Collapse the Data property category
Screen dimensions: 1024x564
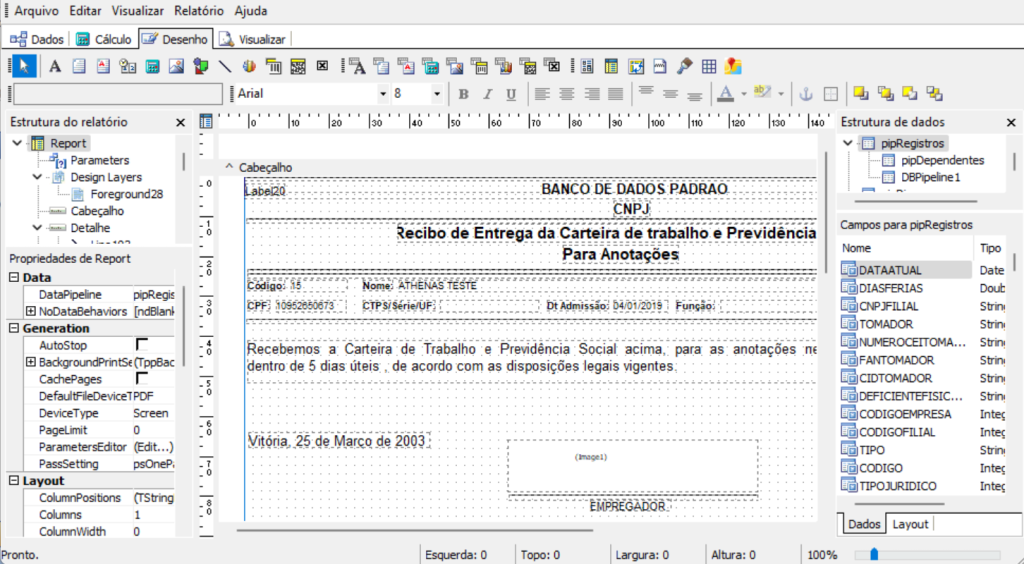click(14, 277)
